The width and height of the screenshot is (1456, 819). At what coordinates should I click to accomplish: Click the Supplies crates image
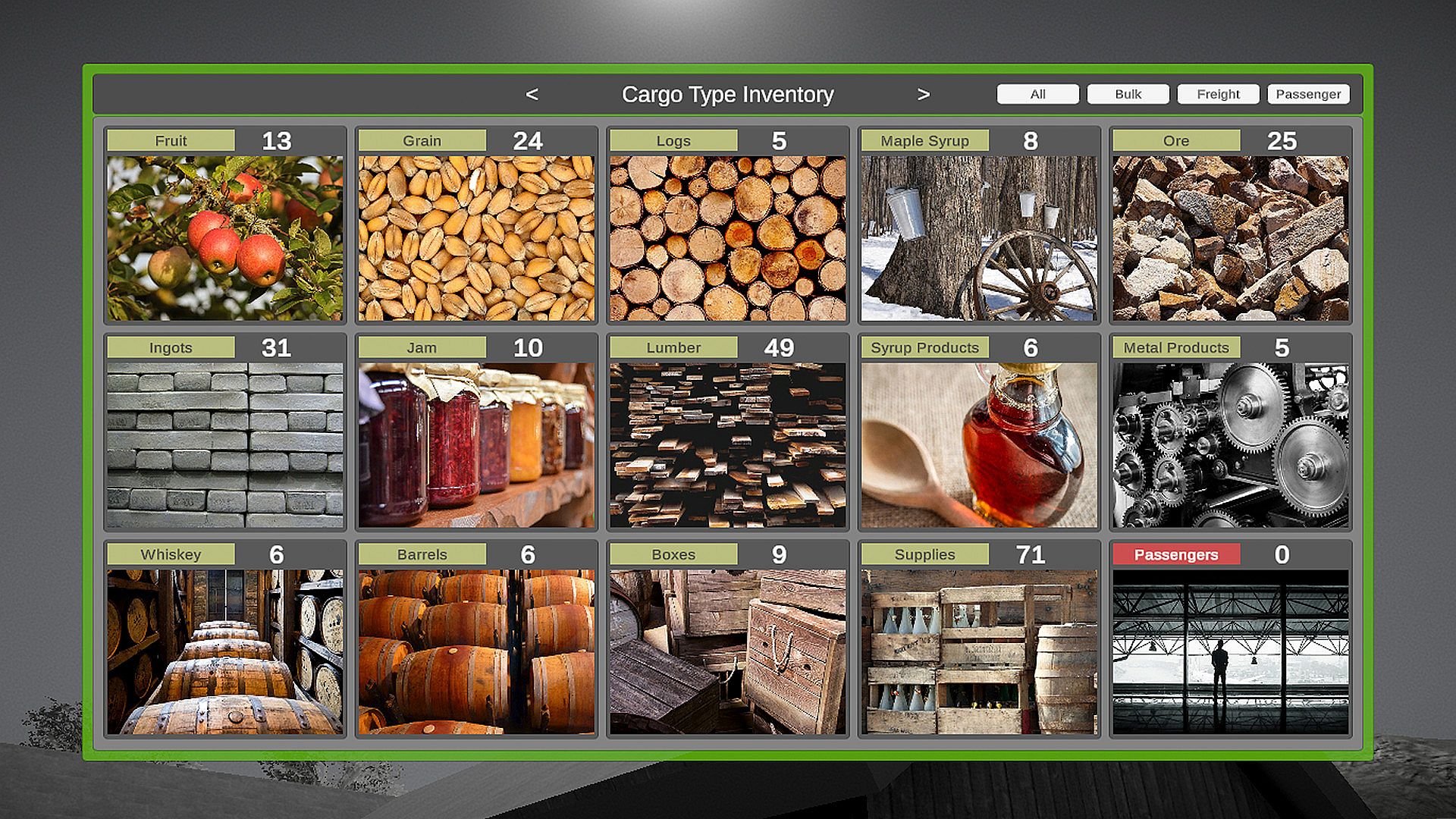pos(979,652)
